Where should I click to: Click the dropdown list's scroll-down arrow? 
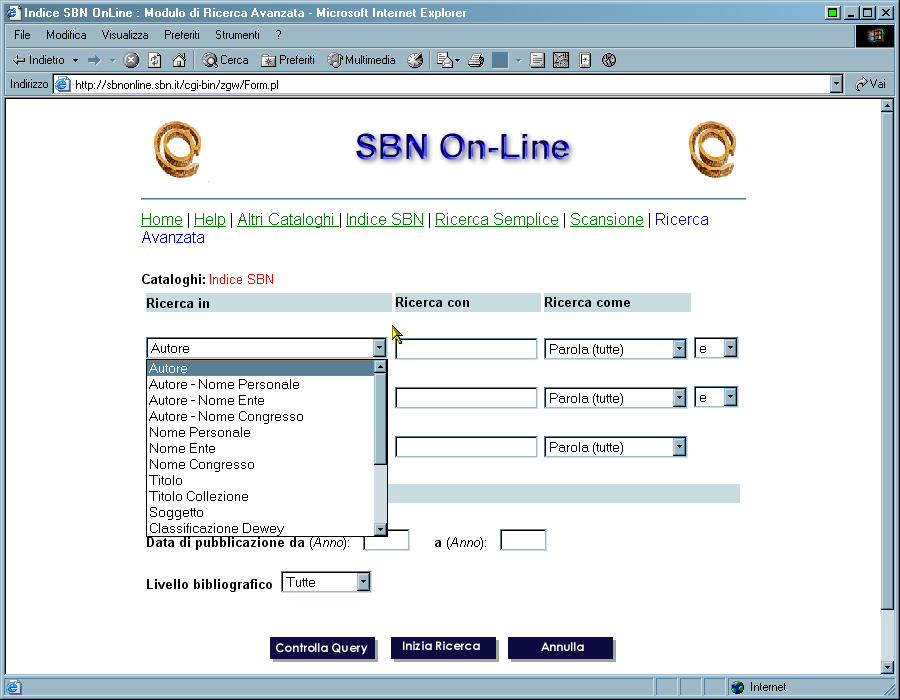(x=380, y=528)
